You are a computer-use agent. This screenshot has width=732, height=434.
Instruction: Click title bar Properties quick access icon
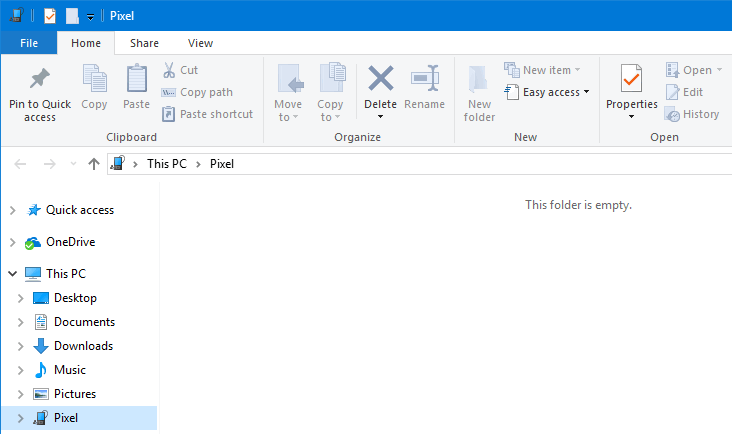[x=50, y=16]
